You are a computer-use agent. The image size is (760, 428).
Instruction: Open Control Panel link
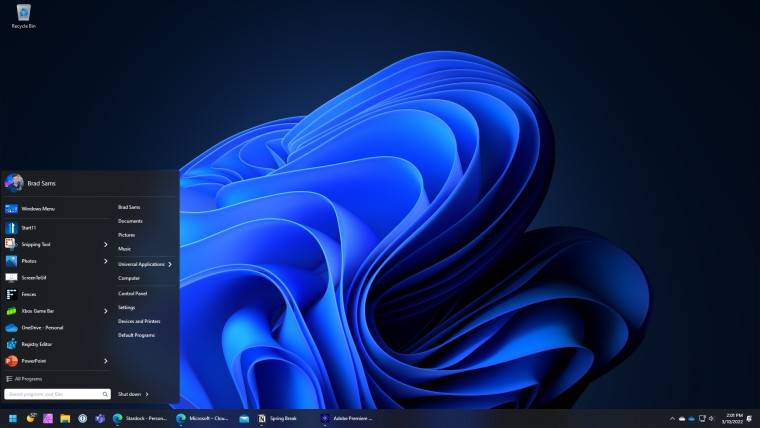[132, 294]
